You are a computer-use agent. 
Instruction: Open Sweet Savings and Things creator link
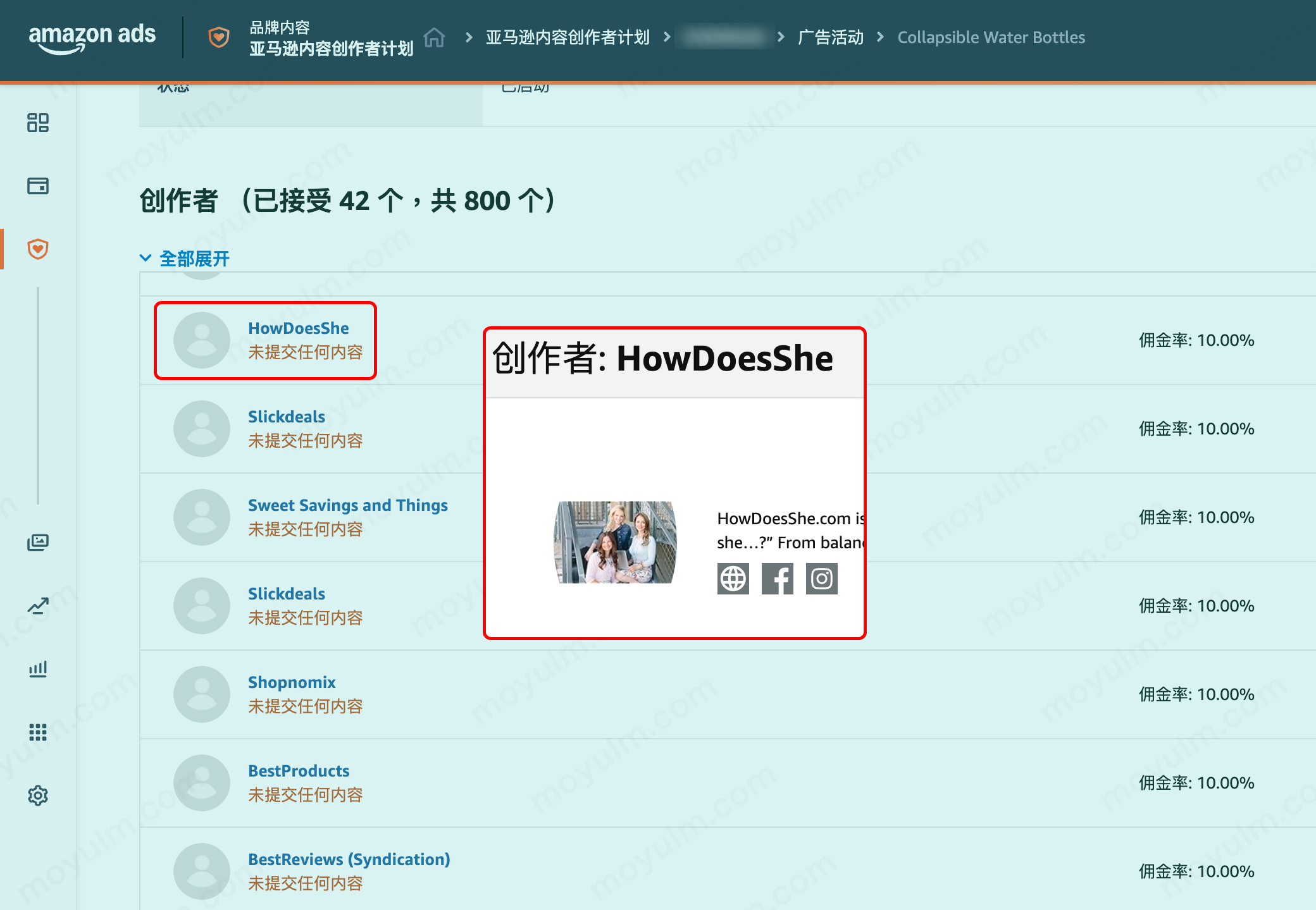click(347, 505)
